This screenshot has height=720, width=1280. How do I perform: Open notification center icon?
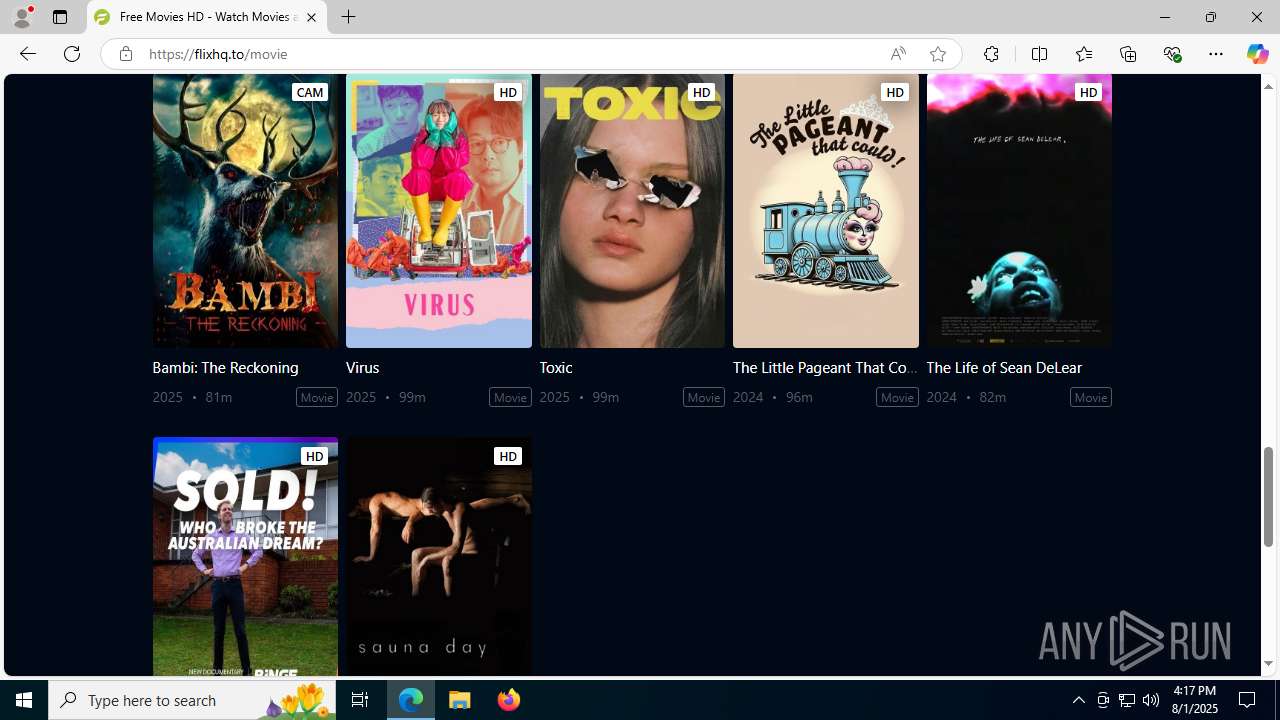coord(1248,700)
